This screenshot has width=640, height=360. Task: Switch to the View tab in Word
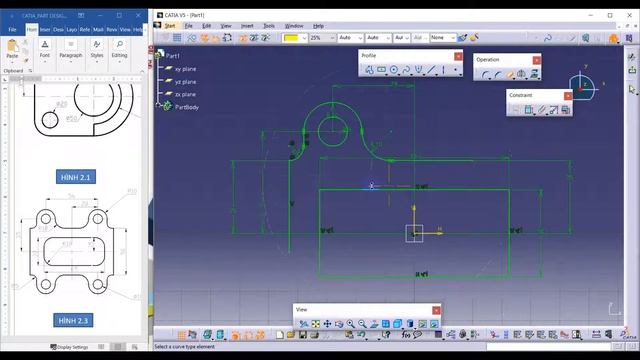[x=125, y=29]
